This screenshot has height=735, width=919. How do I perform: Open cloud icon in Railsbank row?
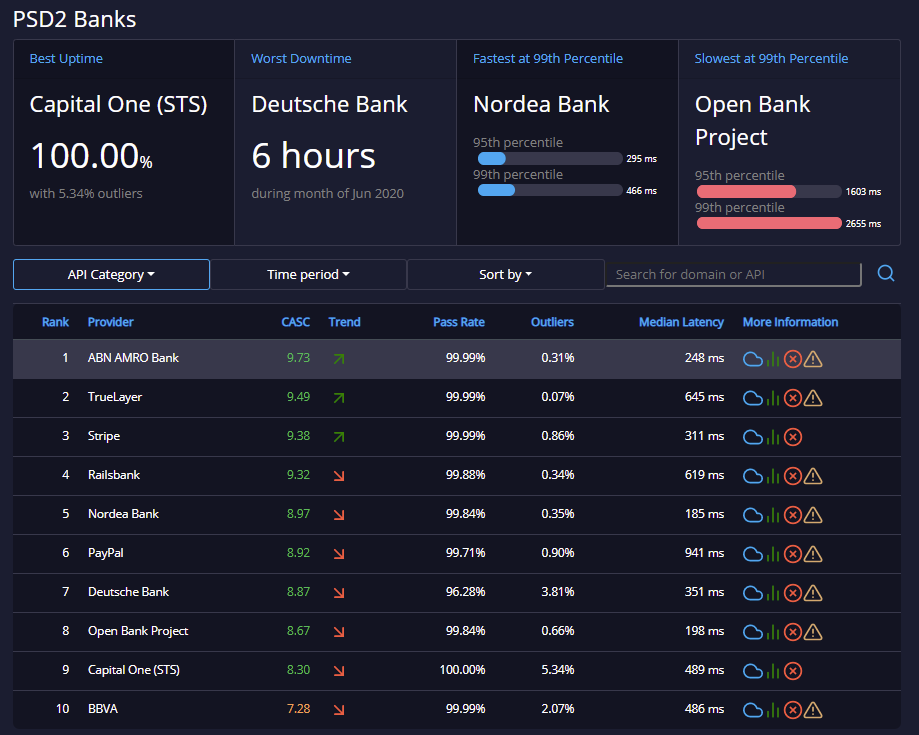(x=753, y=476)
